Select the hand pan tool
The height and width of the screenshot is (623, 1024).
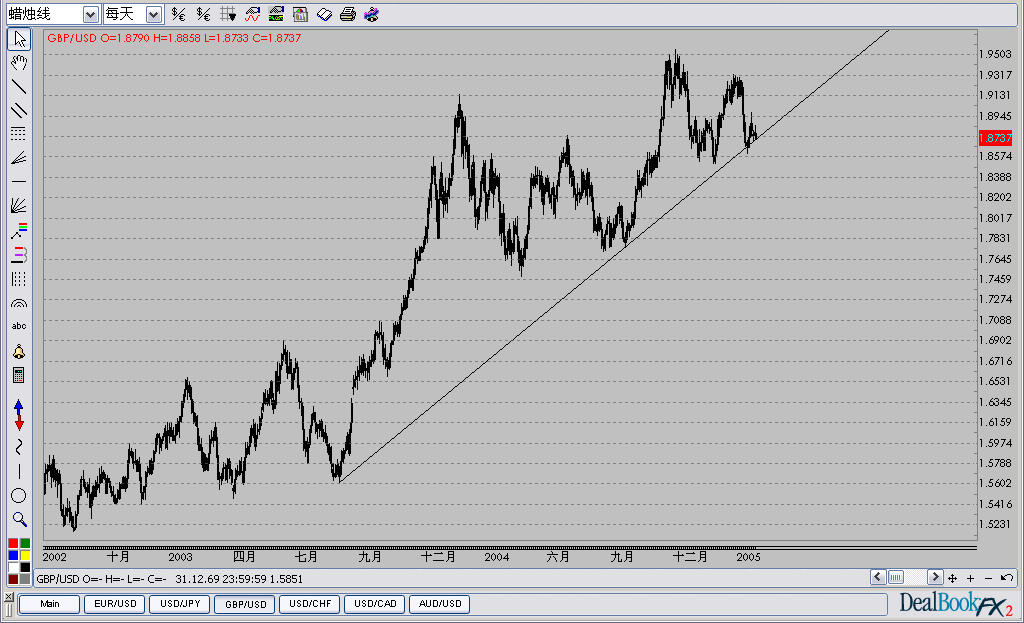pyautogui.click(x=19, y=63)
